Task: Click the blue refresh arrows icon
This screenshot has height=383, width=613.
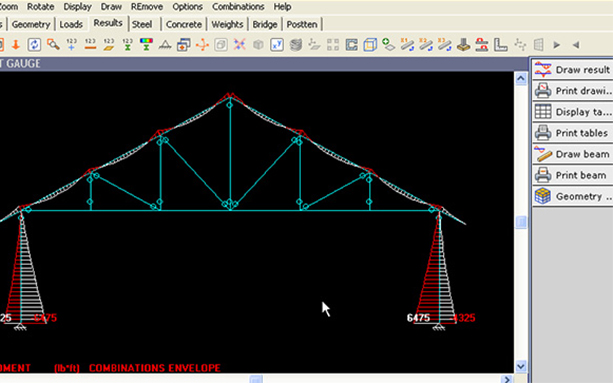Action: click(34, 45)
